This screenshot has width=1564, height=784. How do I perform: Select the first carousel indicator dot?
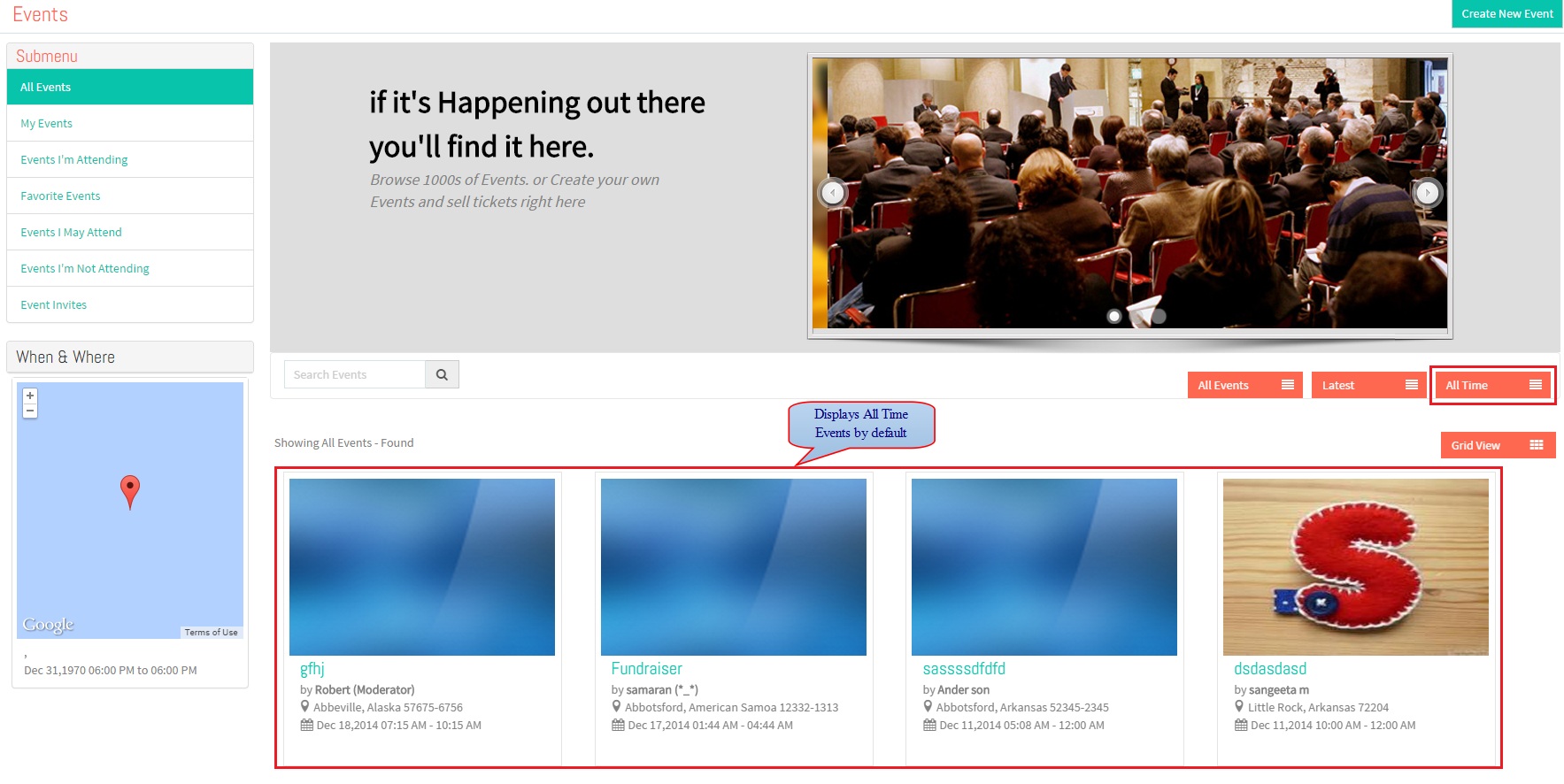pyautogui.click(x=1114, y=316)
